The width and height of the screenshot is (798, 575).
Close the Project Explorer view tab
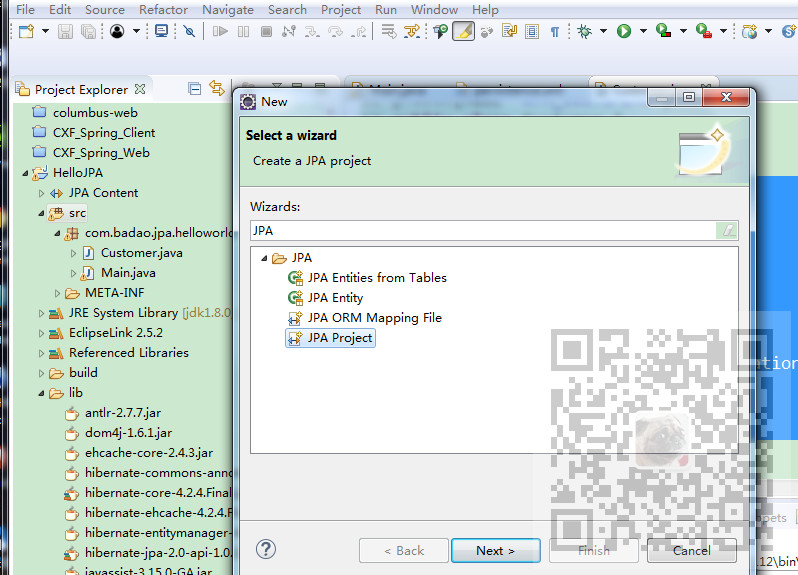(x=140, y=89)
